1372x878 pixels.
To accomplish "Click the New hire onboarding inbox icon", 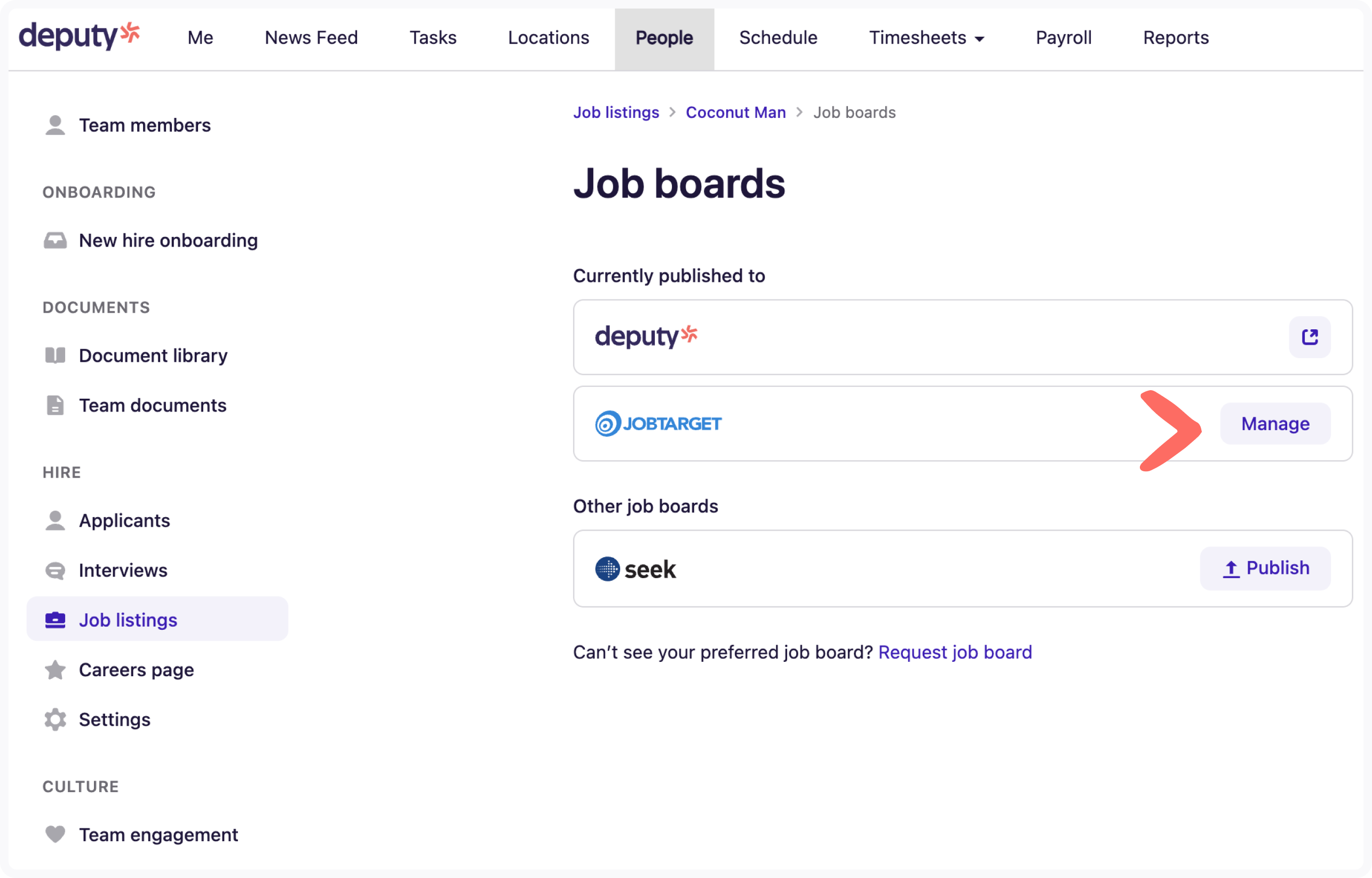I will 55,241.
